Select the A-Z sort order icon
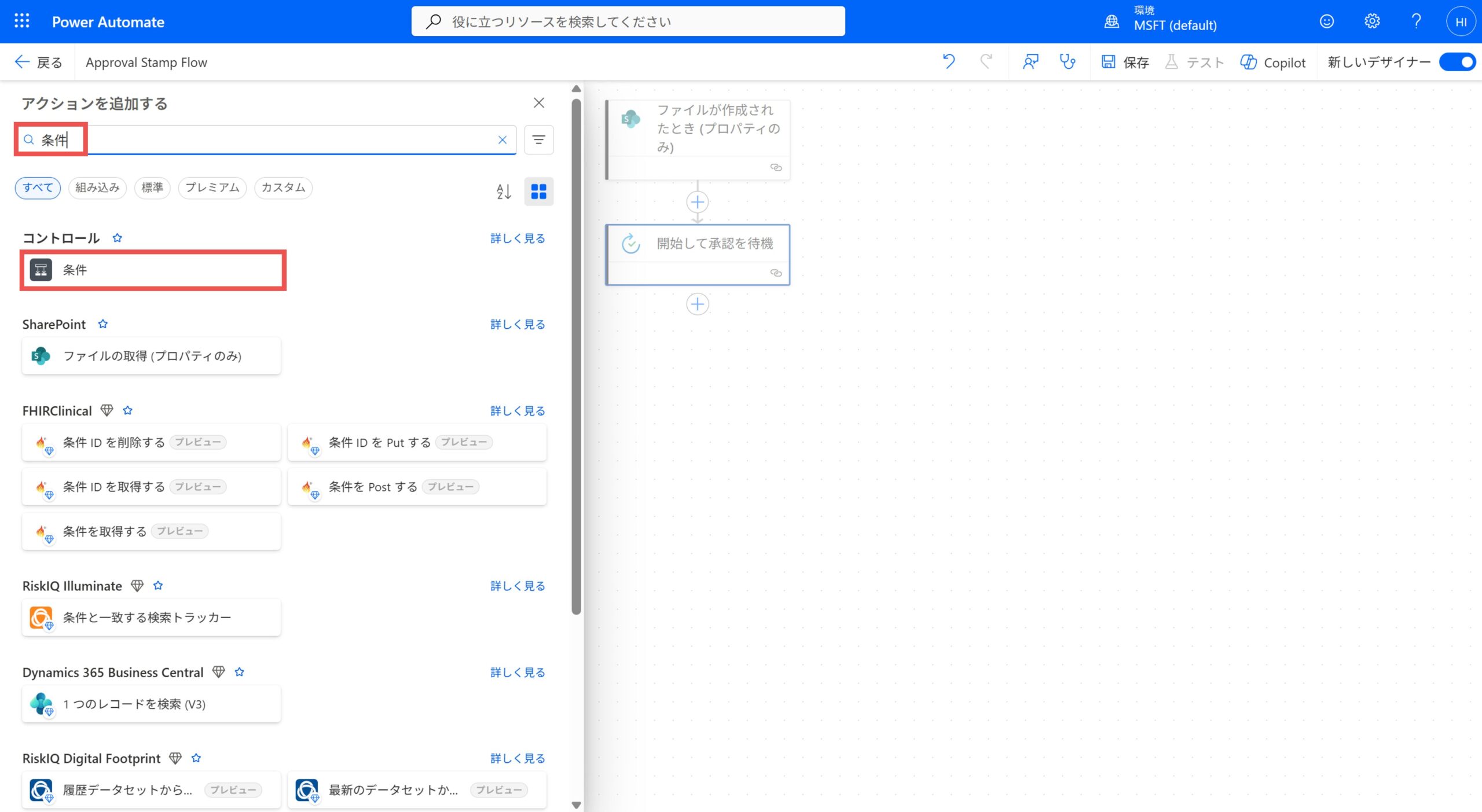Image resolution: width=1482 pixels, height=812 pixels. [504, 191]
